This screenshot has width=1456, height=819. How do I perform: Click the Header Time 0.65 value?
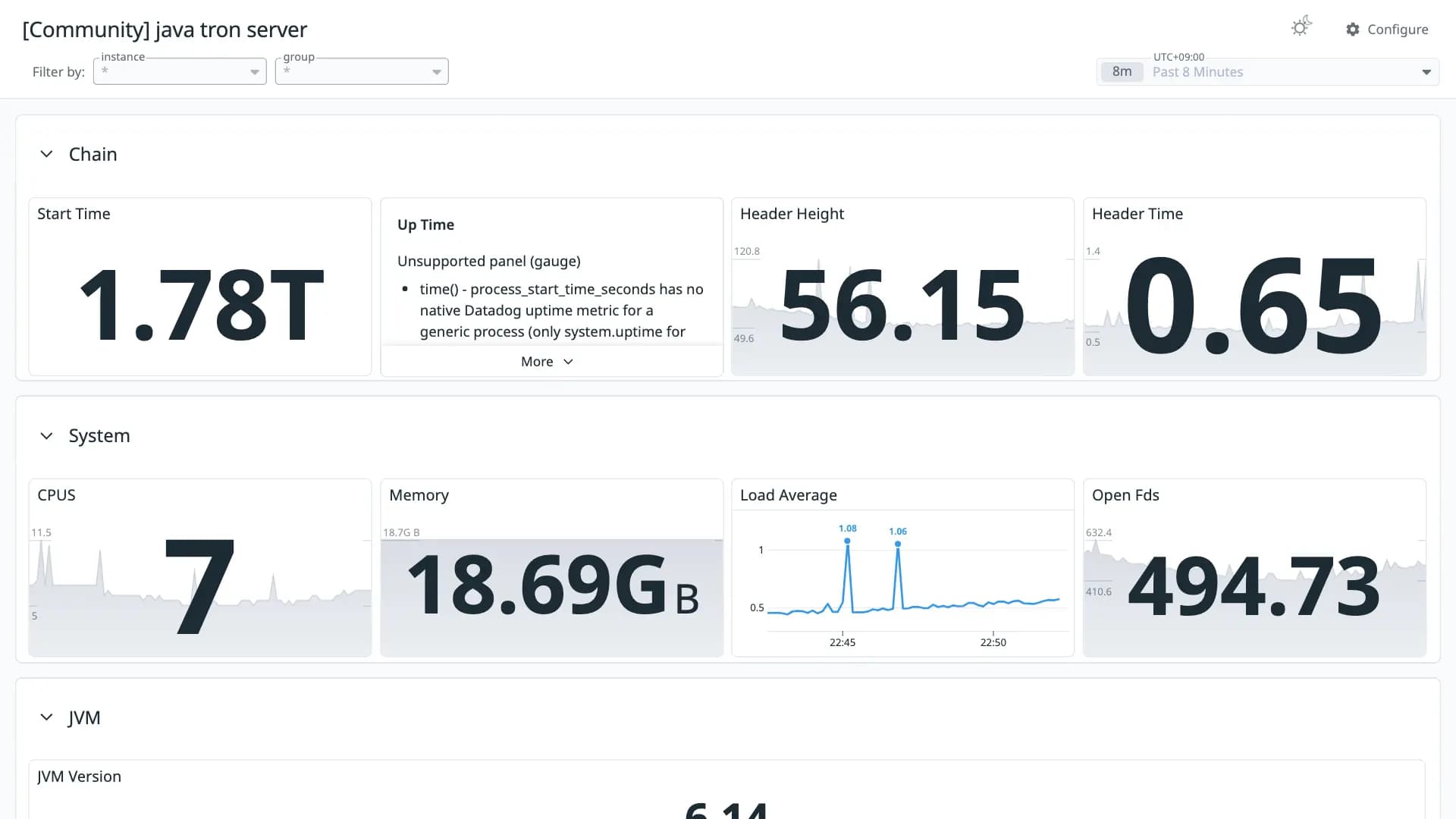coord(1254,305)
